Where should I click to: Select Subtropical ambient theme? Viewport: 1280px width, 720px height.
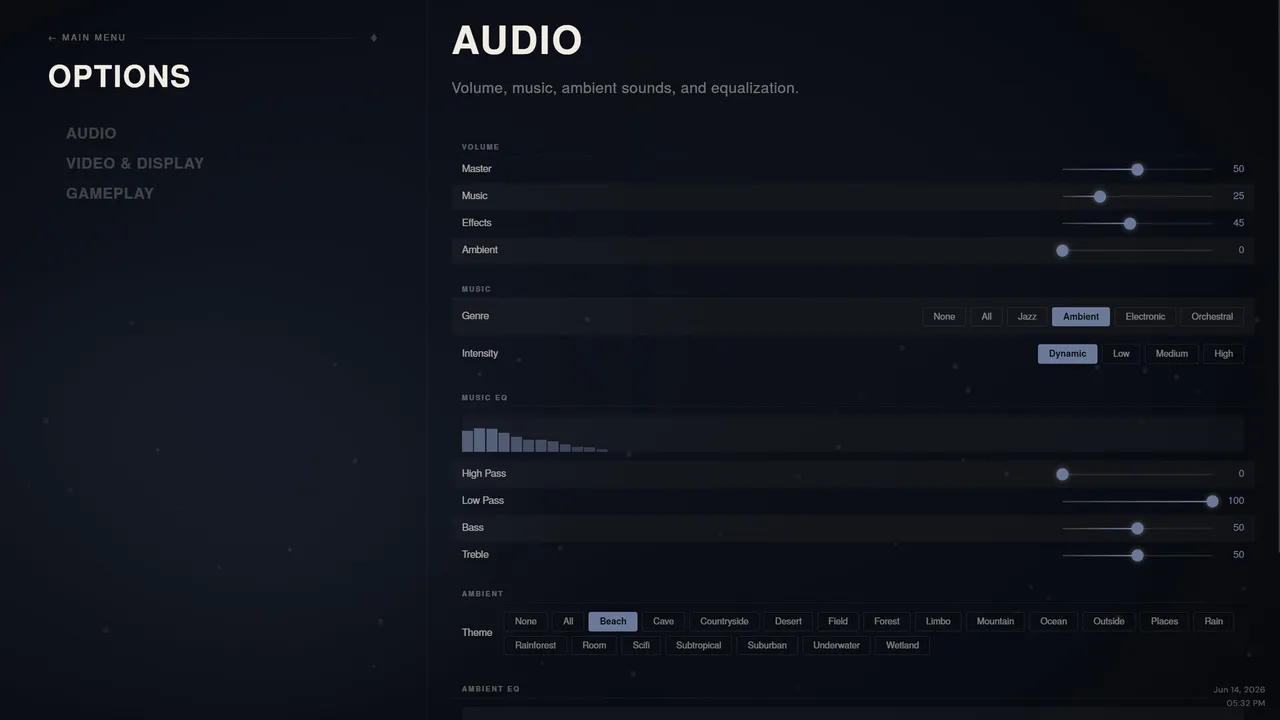[698, 645]
